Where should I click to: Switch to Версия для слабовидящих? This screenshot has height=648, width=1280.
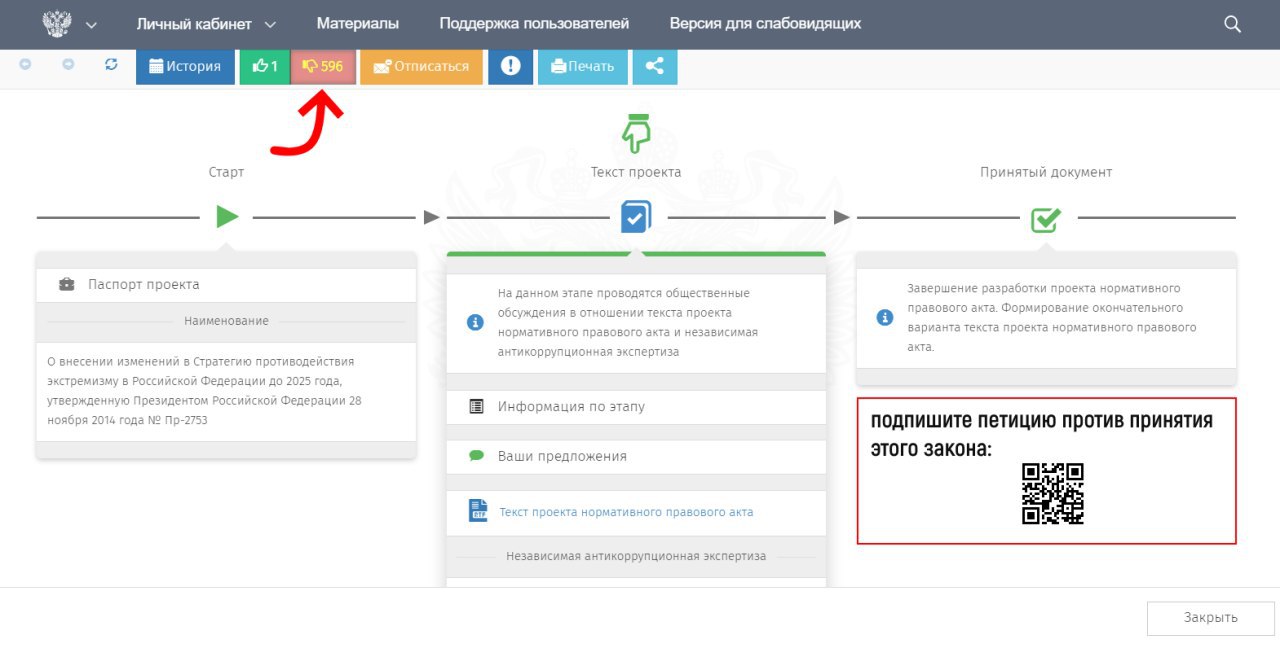[765, 23]
